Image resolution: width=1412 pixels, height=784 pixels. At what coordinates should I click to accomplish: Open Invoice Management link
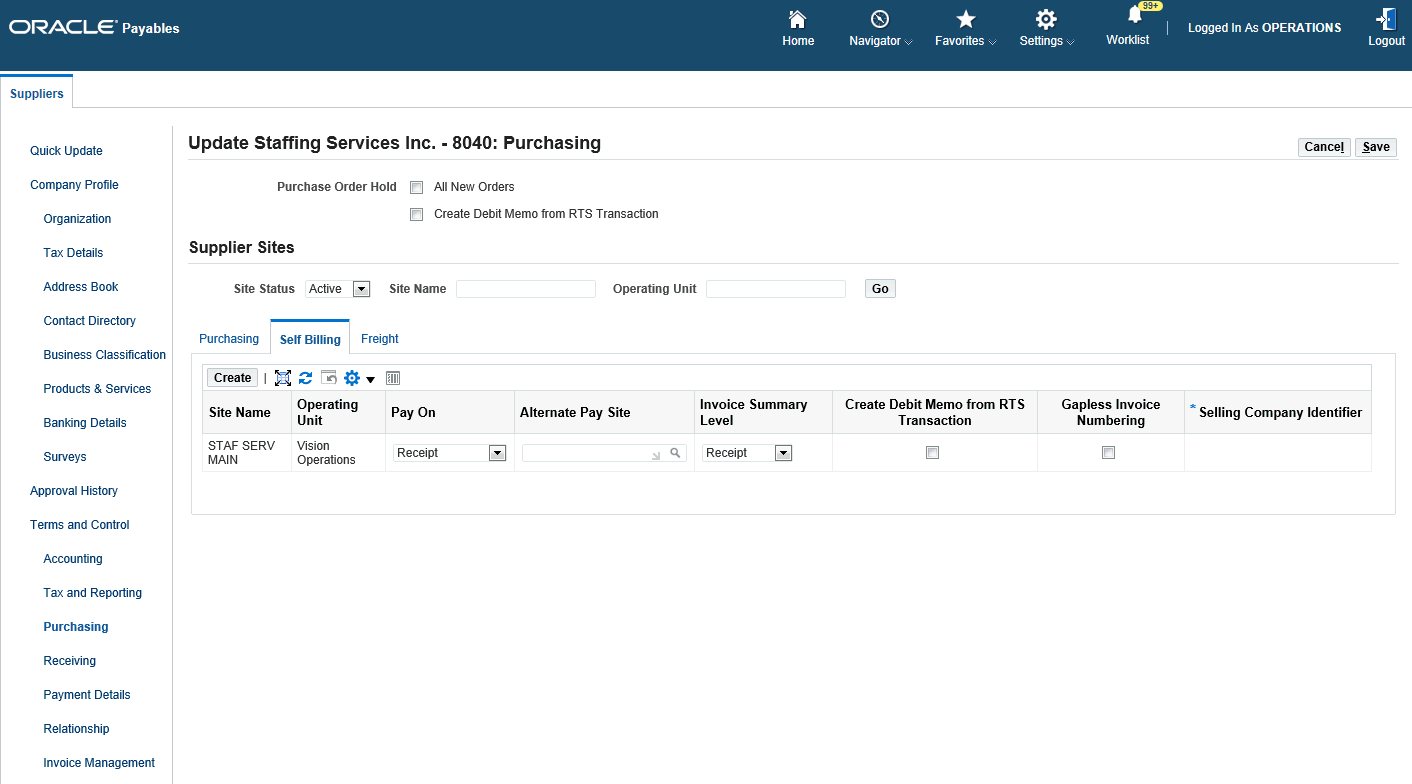(99, 763)
